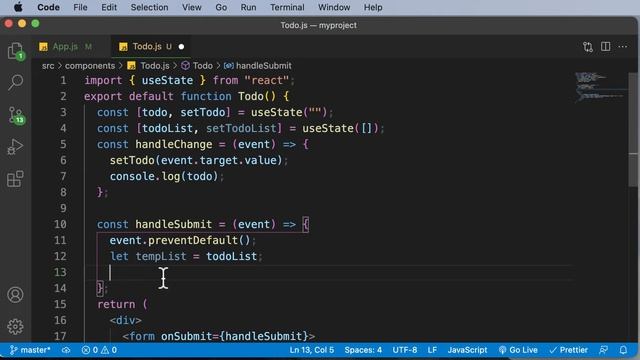Click the handleSubmit breadcrumb
640x360 pixels.
coord(258,66)
